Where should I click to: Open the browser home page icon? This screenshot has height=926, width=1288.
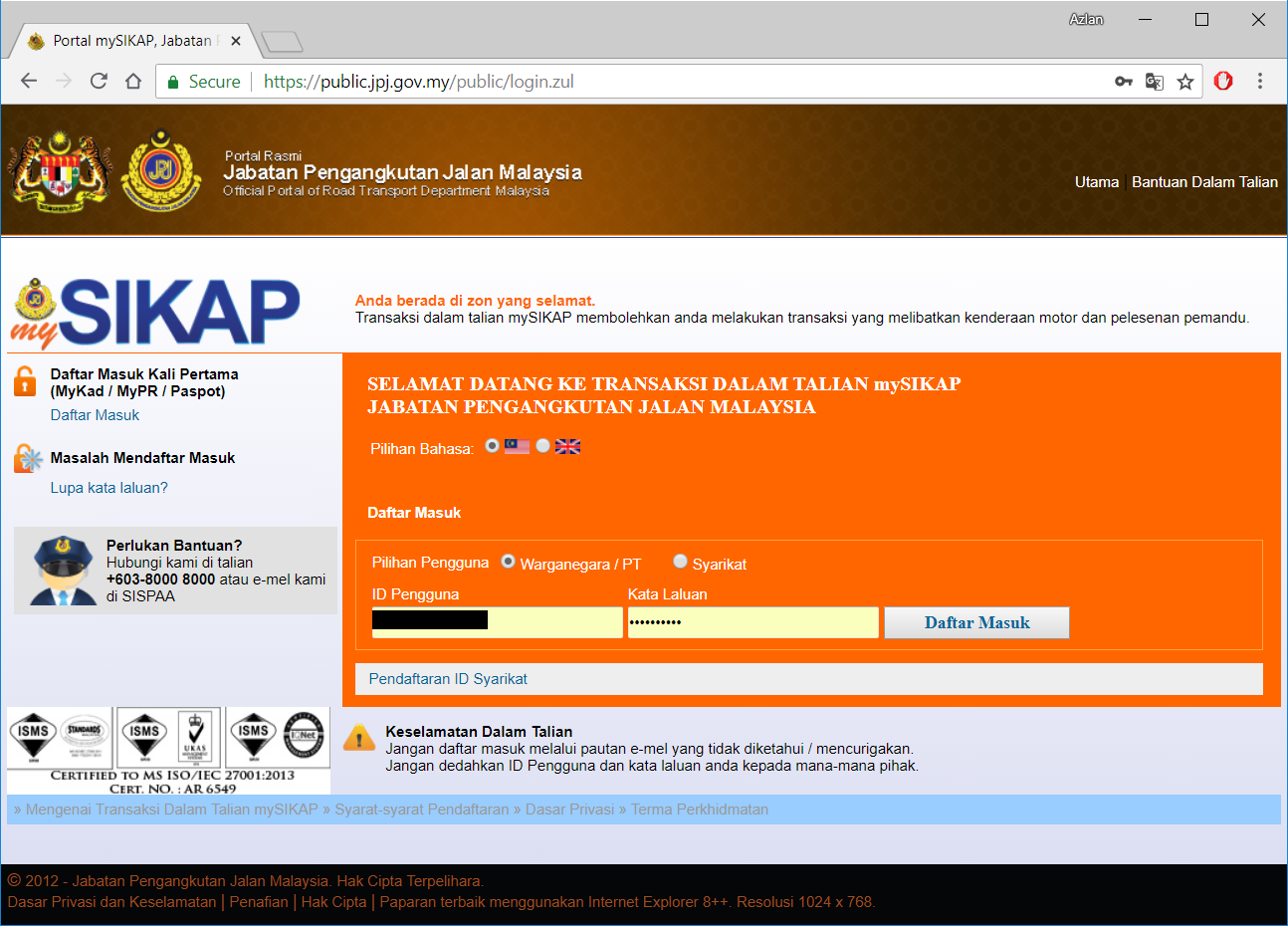pyautogui.click(x=133, y=81)
